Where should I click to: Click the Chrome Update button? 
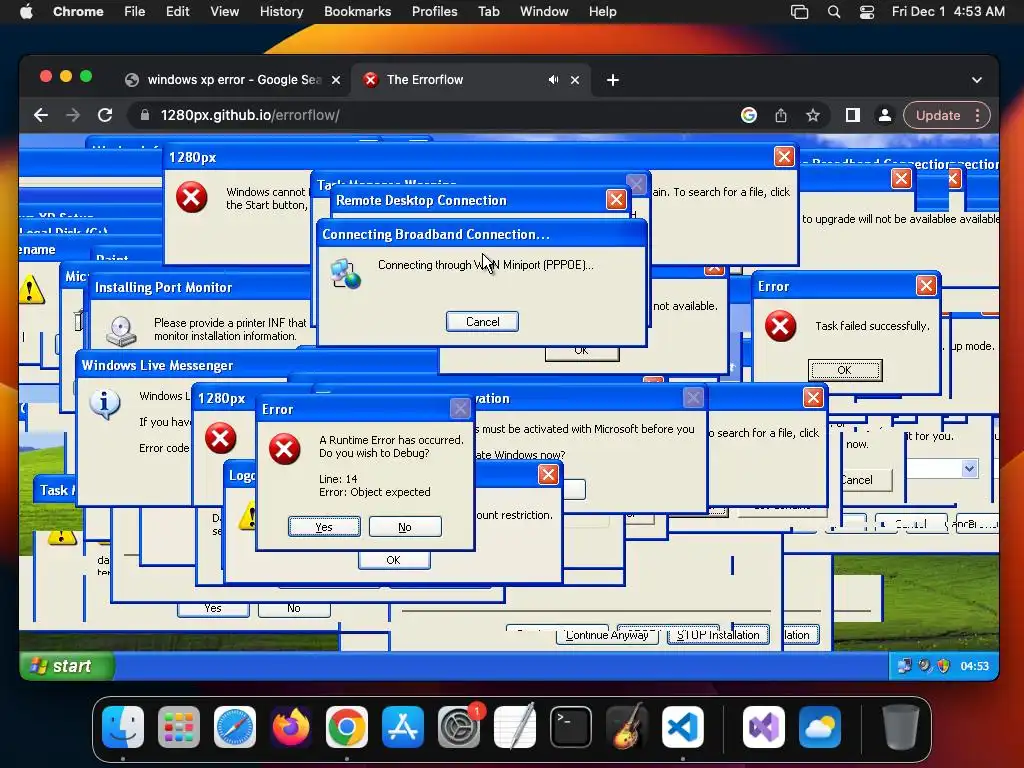[x=946, y=116]
